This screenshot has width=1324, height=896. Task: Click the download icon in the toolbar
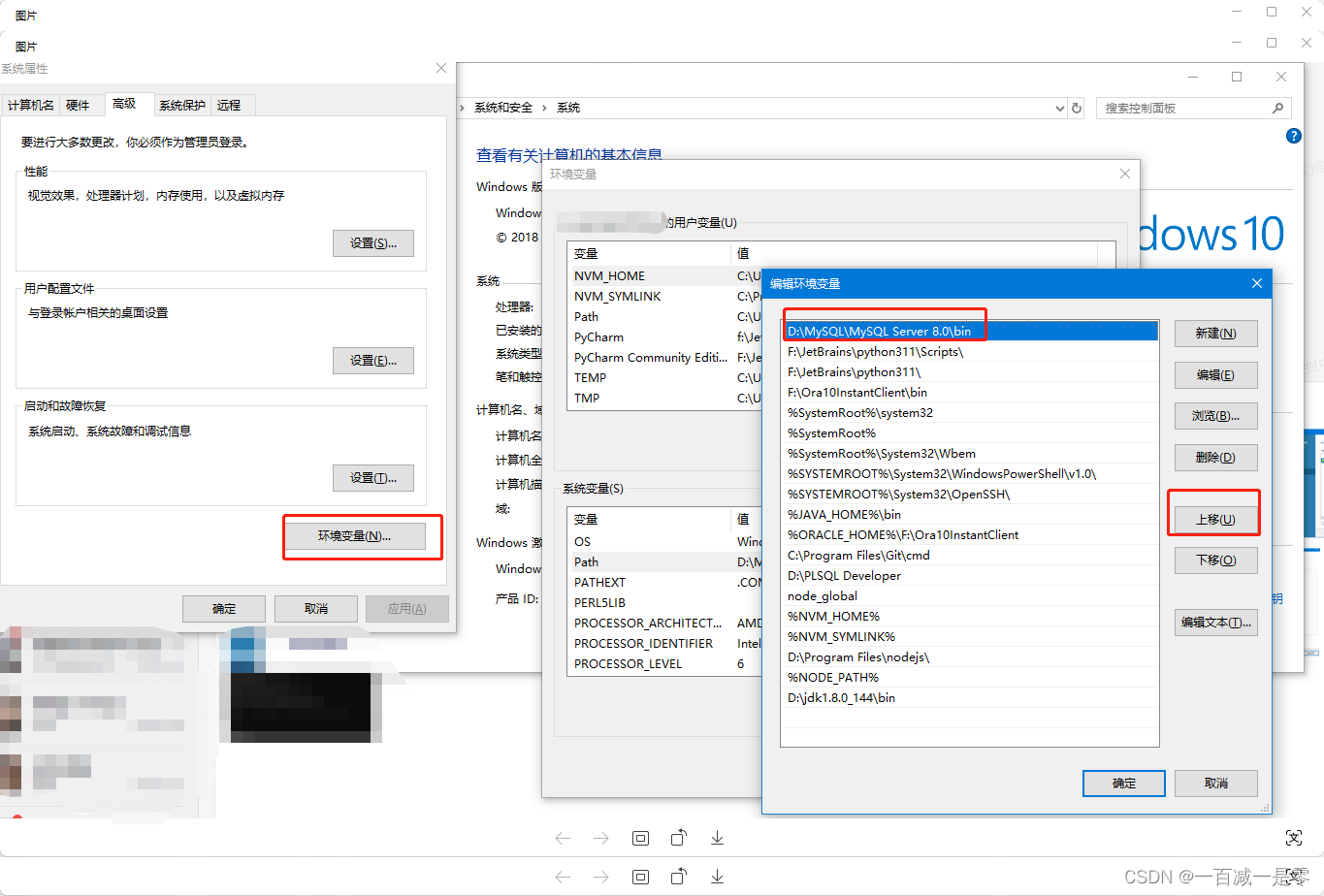717,838
